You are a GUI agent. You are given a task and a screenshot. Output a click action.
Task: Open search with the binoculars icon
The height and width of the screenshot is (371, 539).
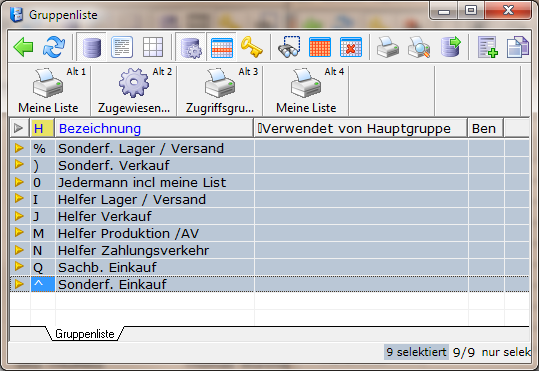[289, 47]
